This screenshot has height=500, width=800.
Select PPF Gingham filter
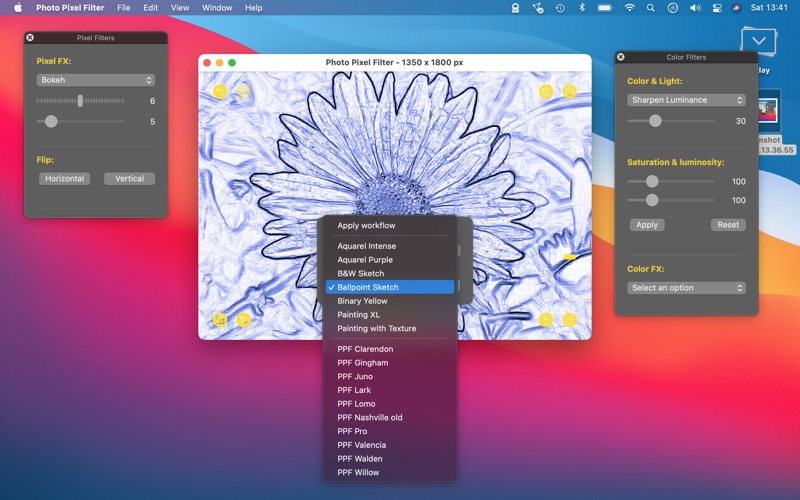(x=390, y=363)
